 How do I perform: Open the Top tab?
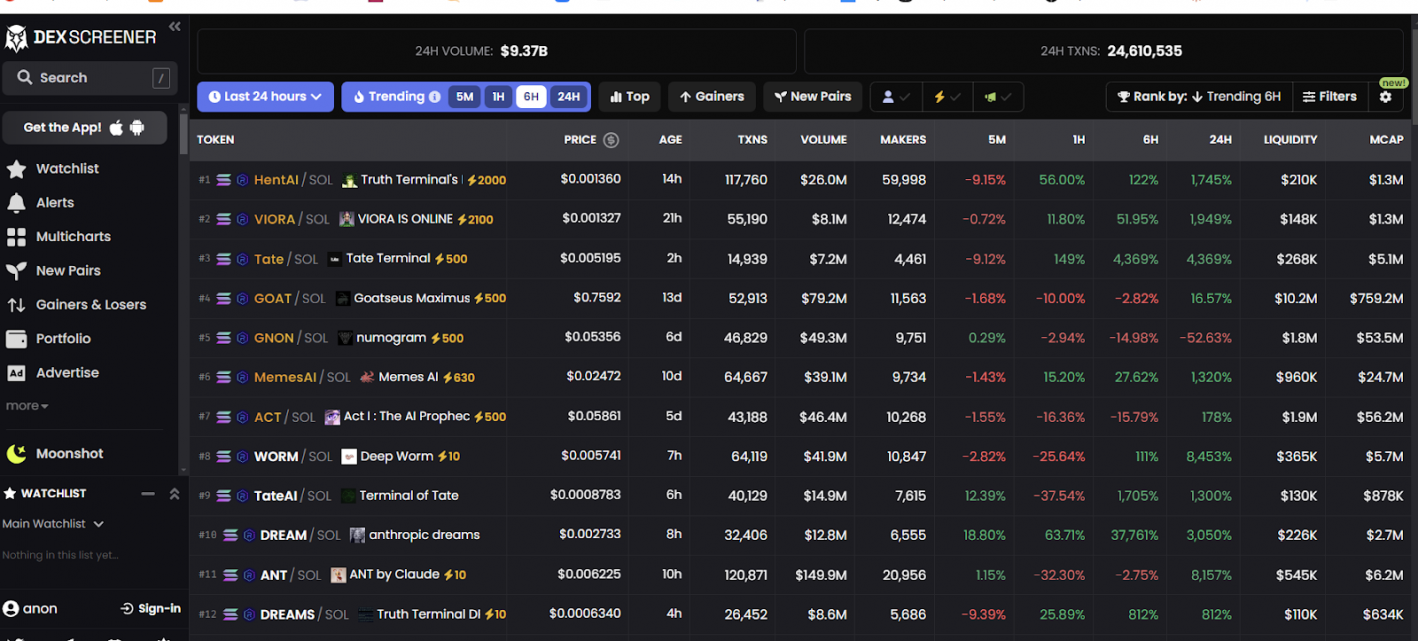pos(630,97)
